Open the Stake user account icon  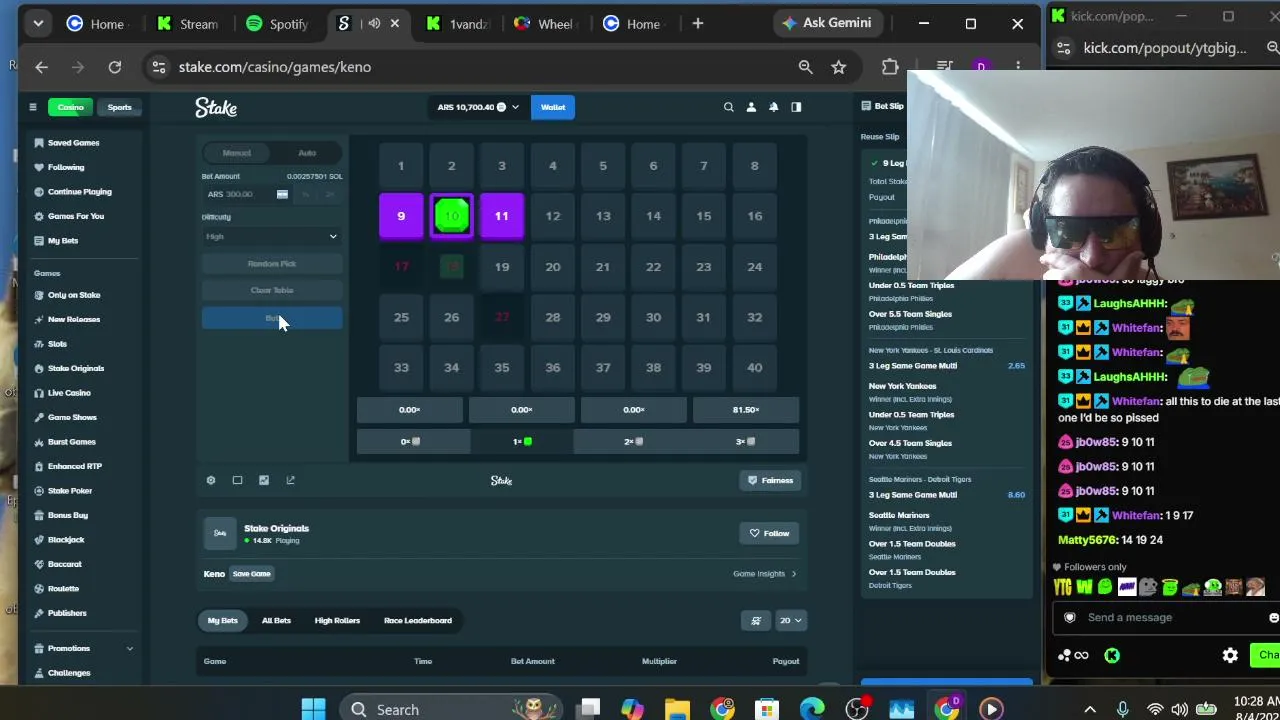tap(751, 107)
